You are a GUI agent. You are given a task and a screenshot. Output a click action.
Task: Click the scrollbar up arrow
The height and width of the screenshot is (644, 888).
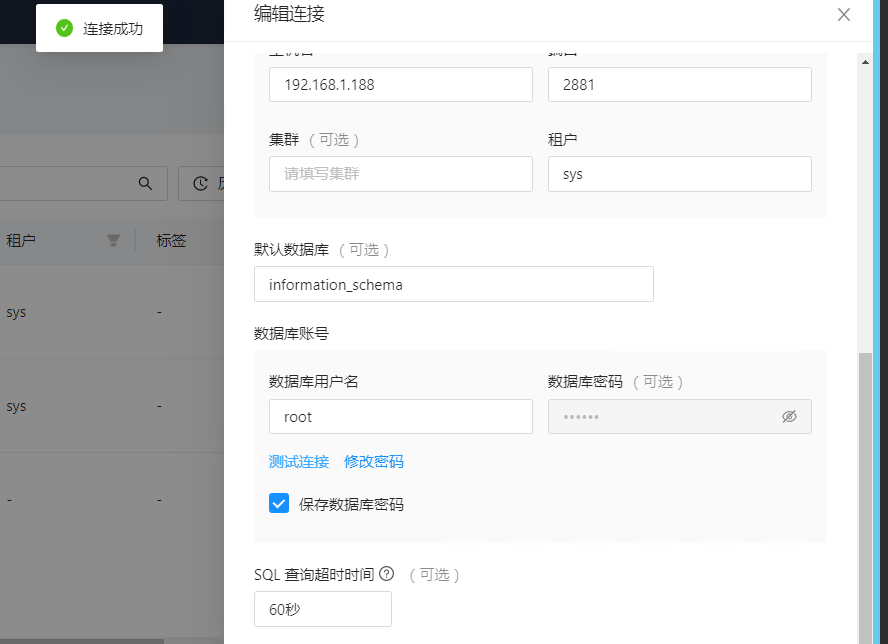[866, 62]
